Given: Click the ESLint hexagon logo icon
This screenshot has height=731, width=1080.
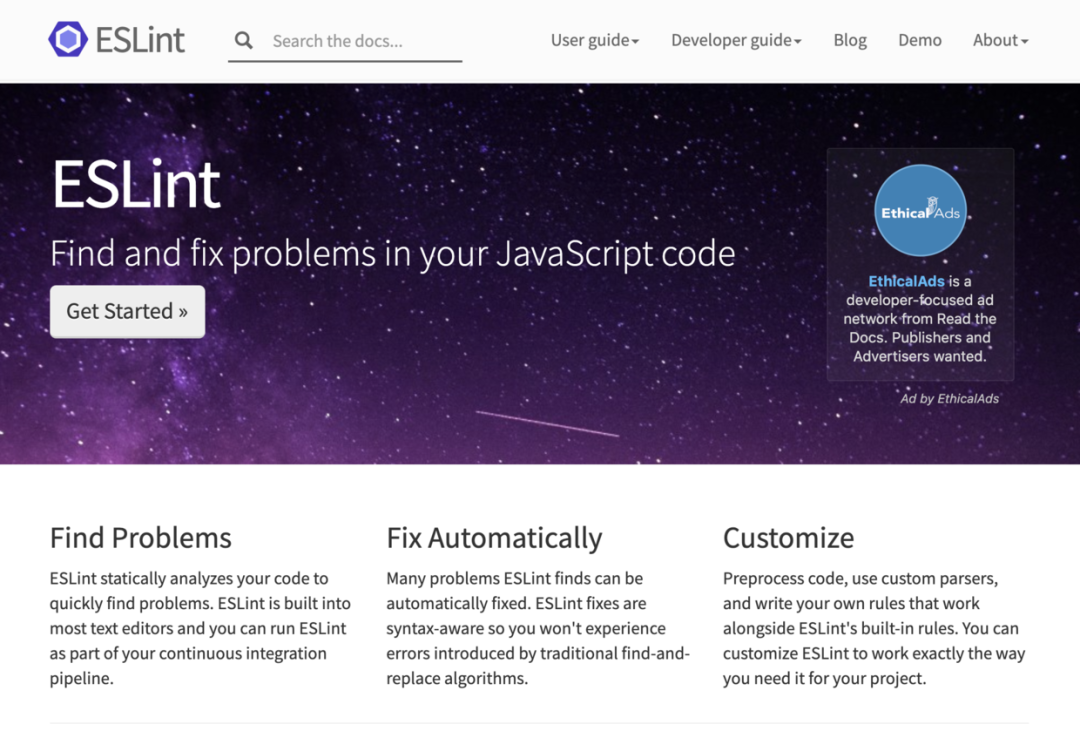Looking at the screenshot, I should (x=68, y=39).
